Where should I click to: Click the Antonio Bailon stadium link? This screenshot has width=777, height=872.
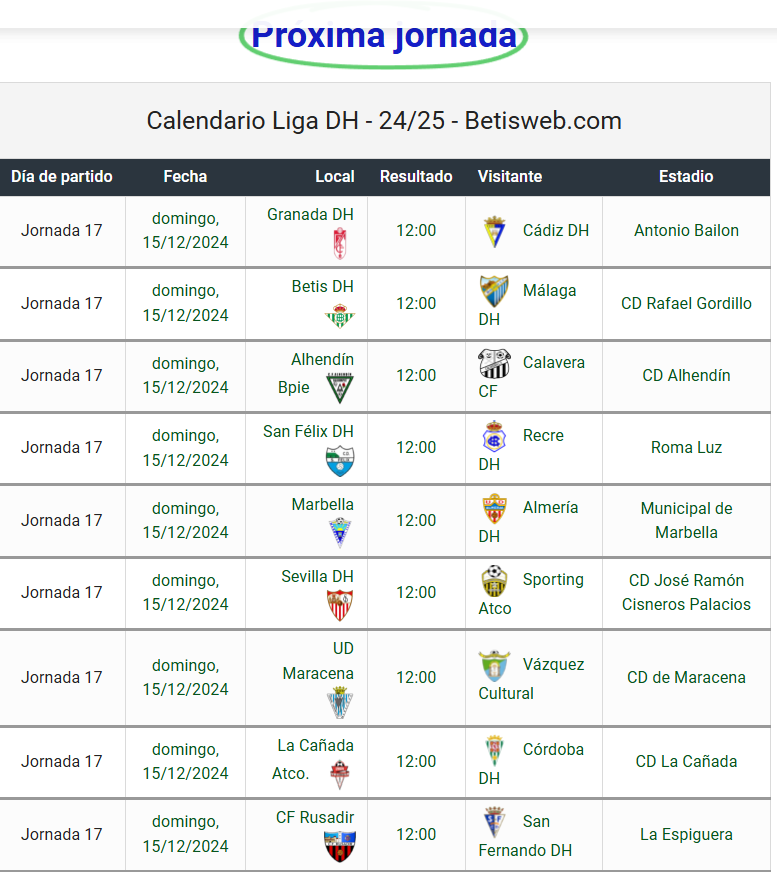[x=686, y=230]
